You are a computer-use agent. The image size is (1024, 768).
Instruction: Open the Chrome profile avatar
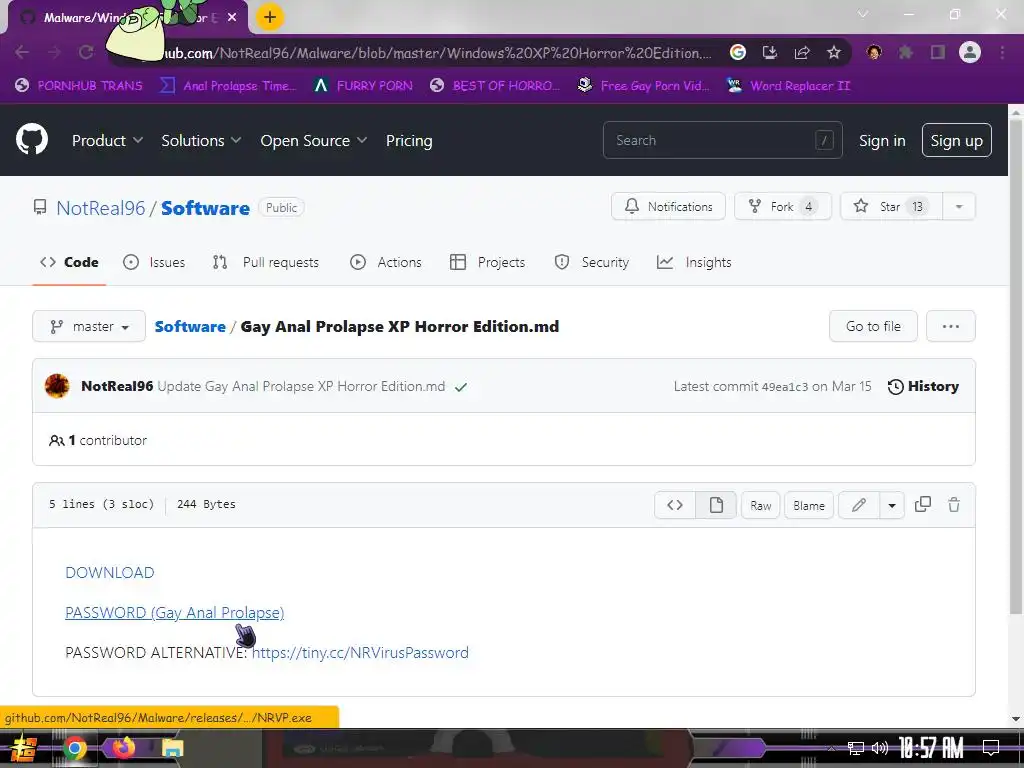click(970, 52)
